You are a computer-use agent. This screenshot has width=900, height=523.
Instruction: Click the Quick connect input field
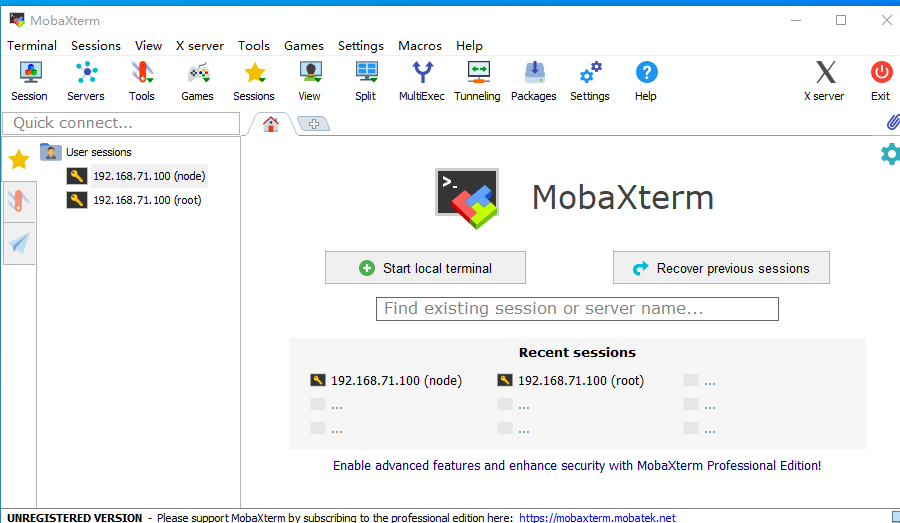tap(121, 123)
